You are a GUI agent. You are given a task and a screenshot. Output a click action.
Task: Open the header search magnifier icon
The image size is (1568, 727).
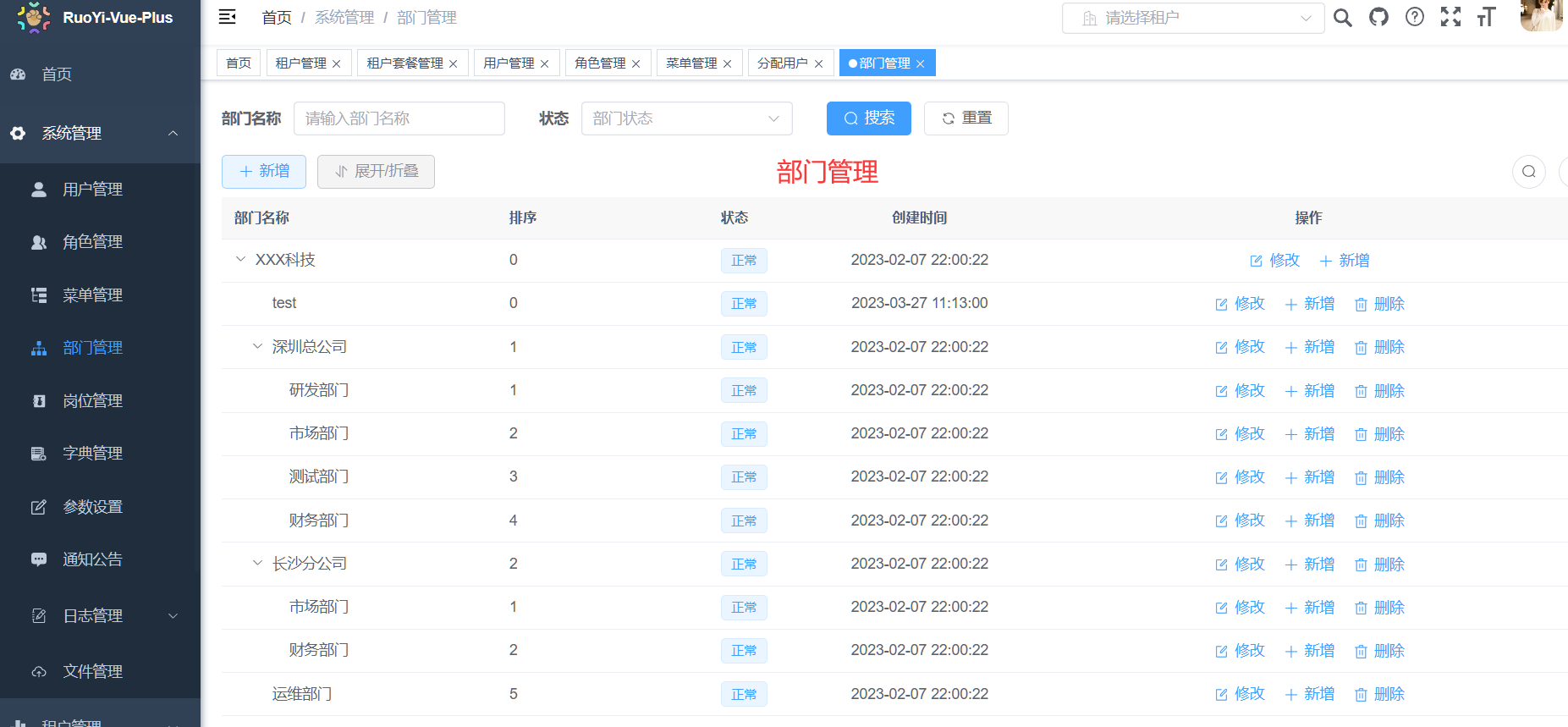(1343, 17)
